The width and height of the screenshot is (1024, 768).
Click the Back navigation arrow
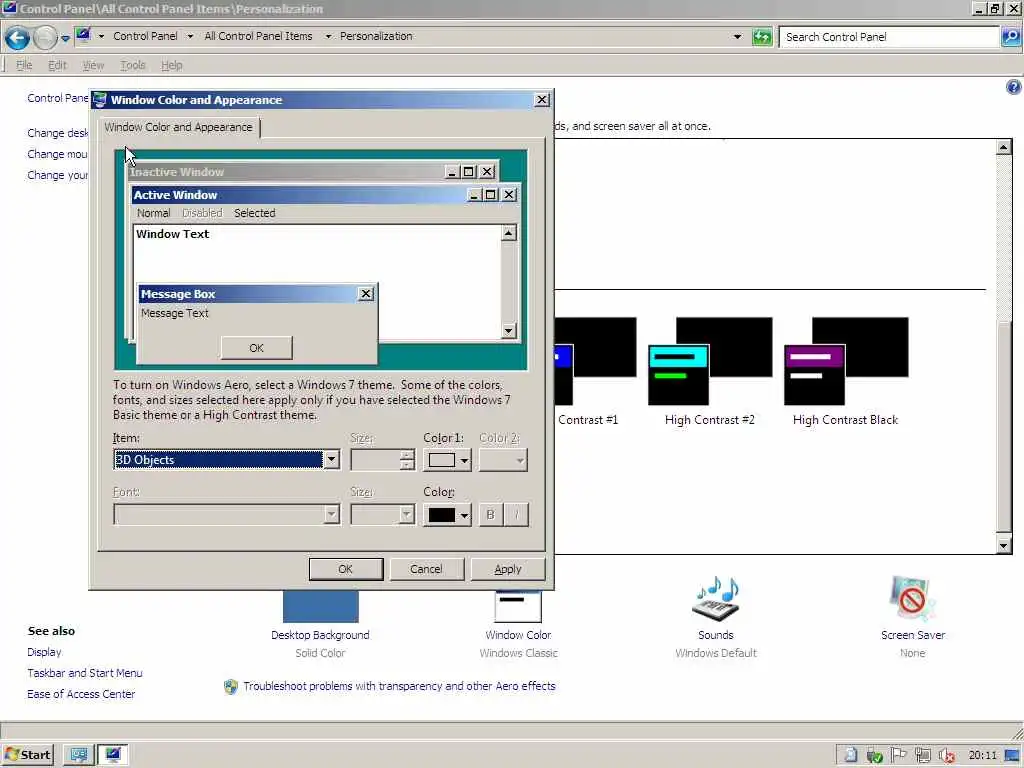tap(18, 38)
